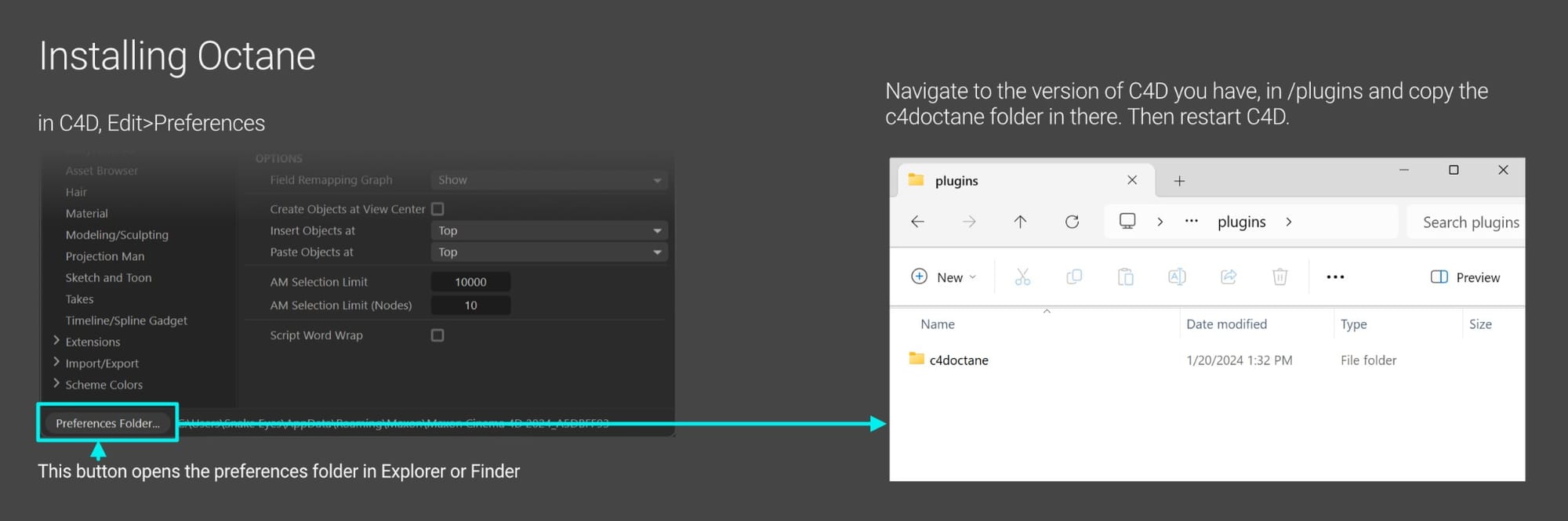Open the New item menu
Image resolution: width=1568 pixels, height=521 pixels.
click(944, 277)
